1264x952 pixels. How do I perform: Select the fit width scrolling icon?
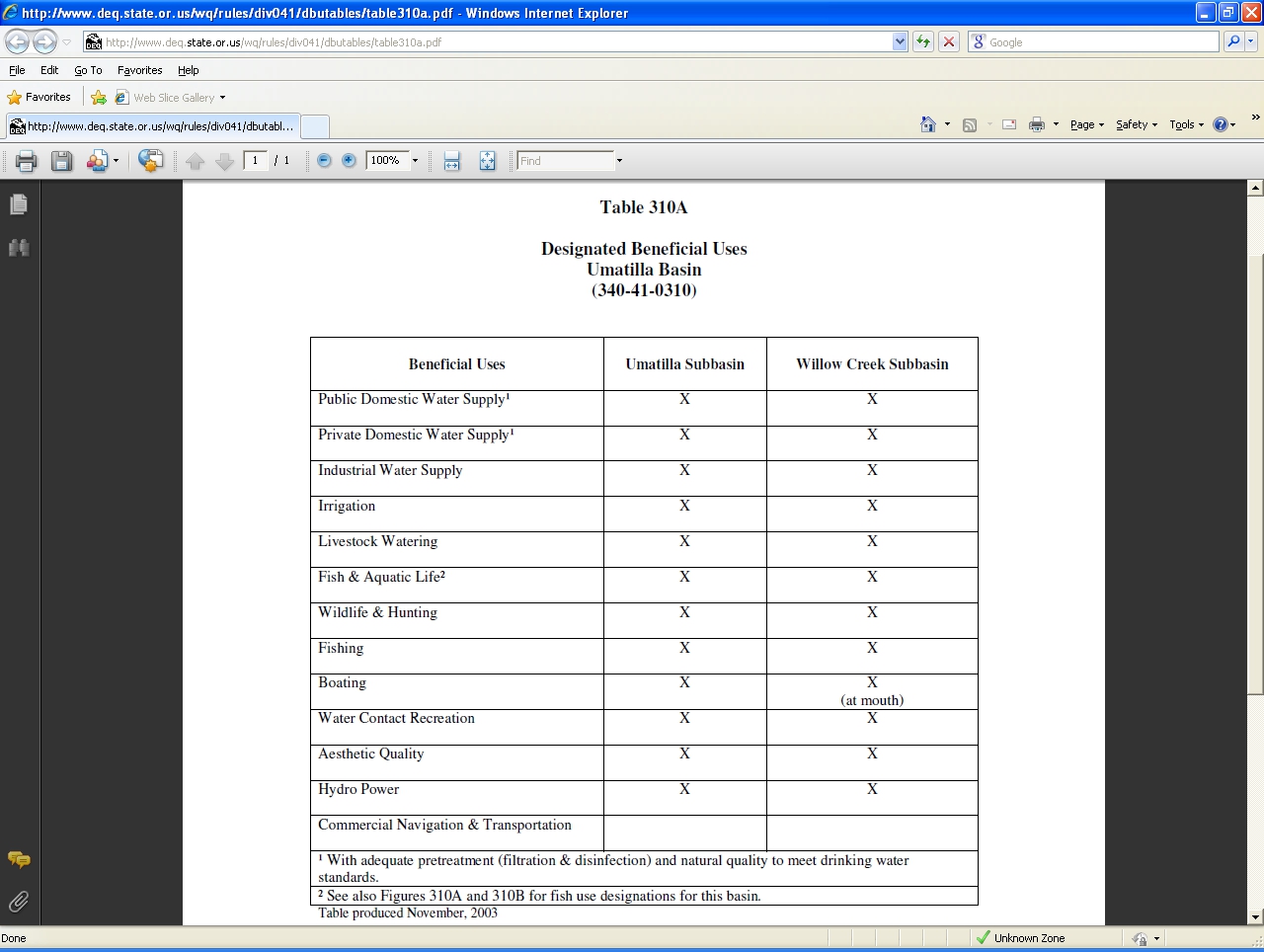point(452,161)
